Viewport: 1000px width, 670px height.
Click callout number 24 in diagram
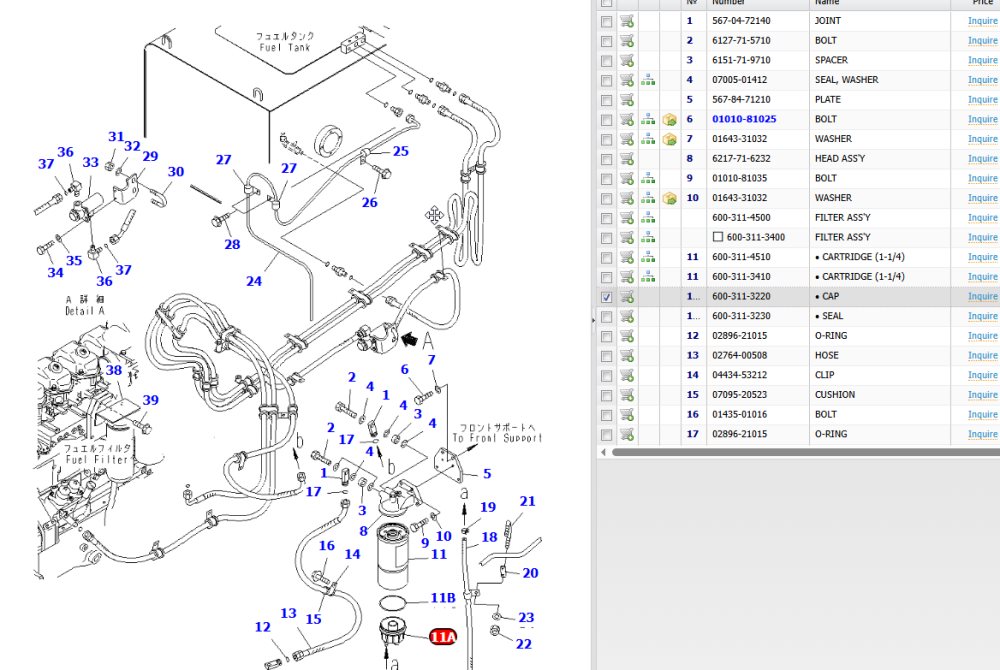tap(254, 281)
